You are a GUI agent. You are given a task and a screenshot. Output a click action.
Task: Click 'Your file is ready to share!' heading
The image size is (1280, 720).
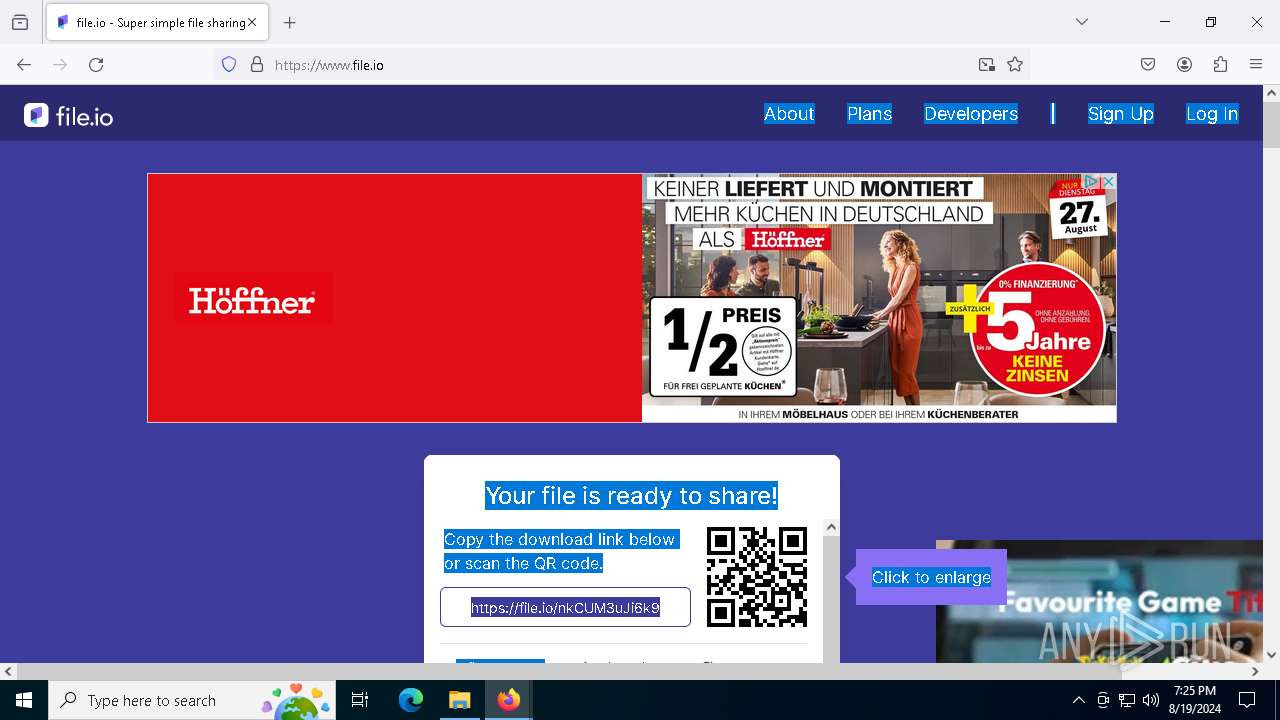(x=631, y=496)
